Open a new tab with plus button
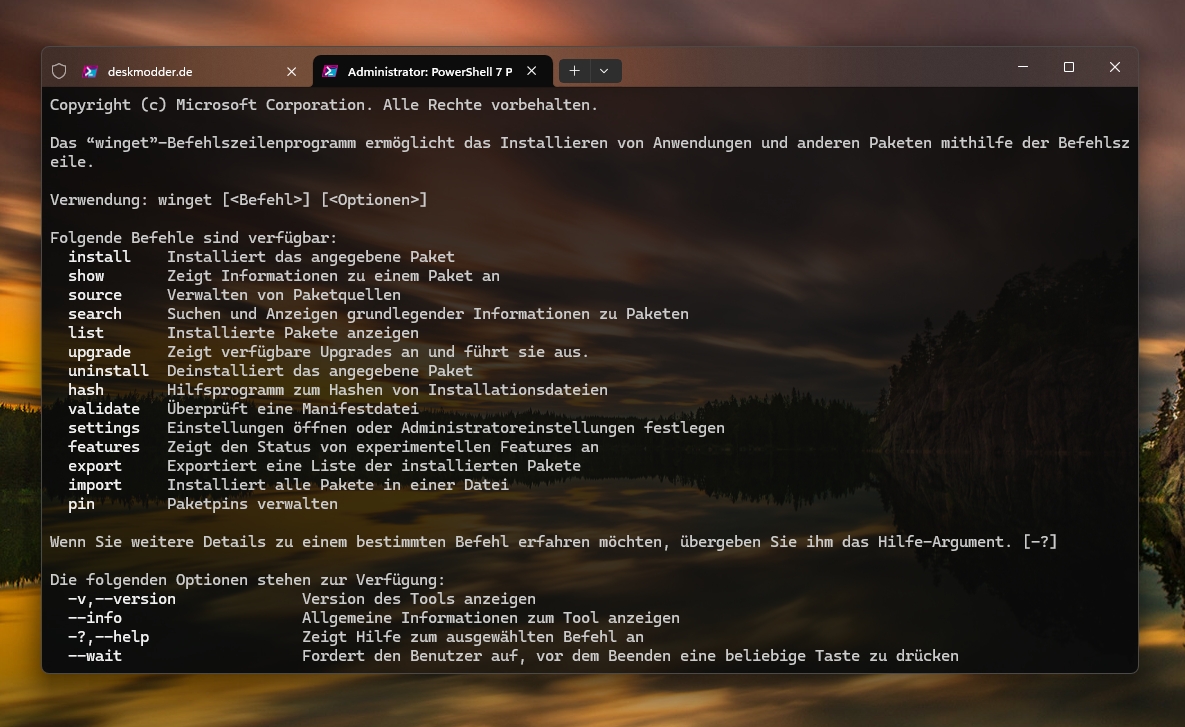The image size is (1185, 727). click(574, 70)
